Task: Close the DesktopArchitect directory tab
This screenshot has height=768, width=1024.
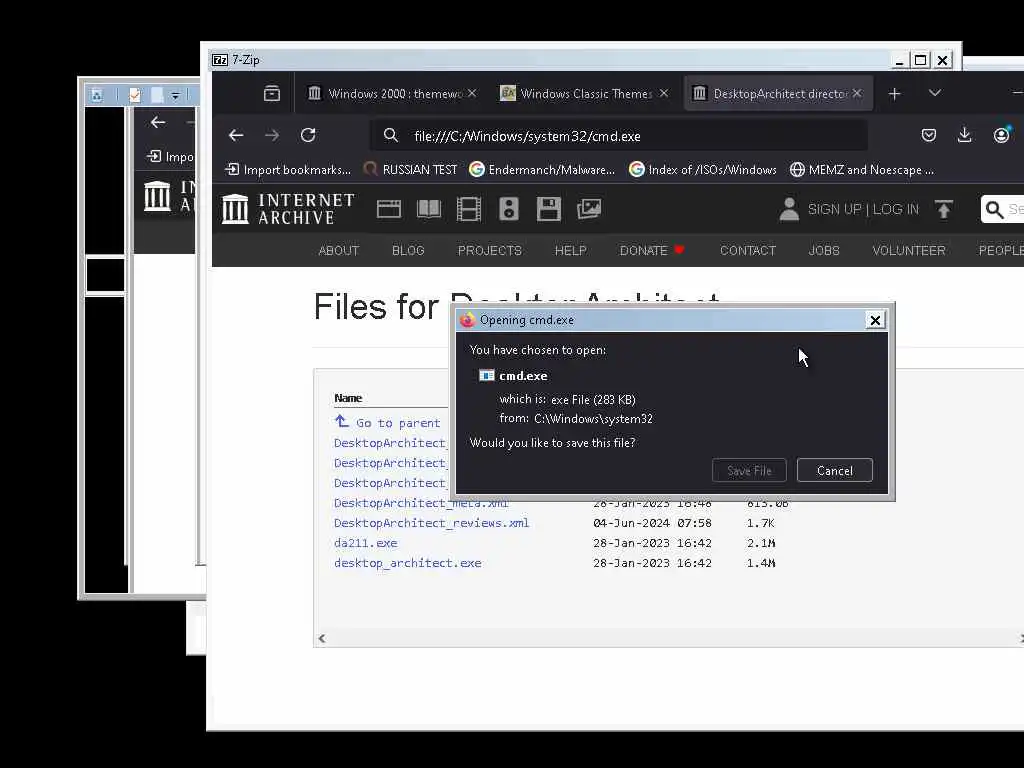Action: click(857, 93)
